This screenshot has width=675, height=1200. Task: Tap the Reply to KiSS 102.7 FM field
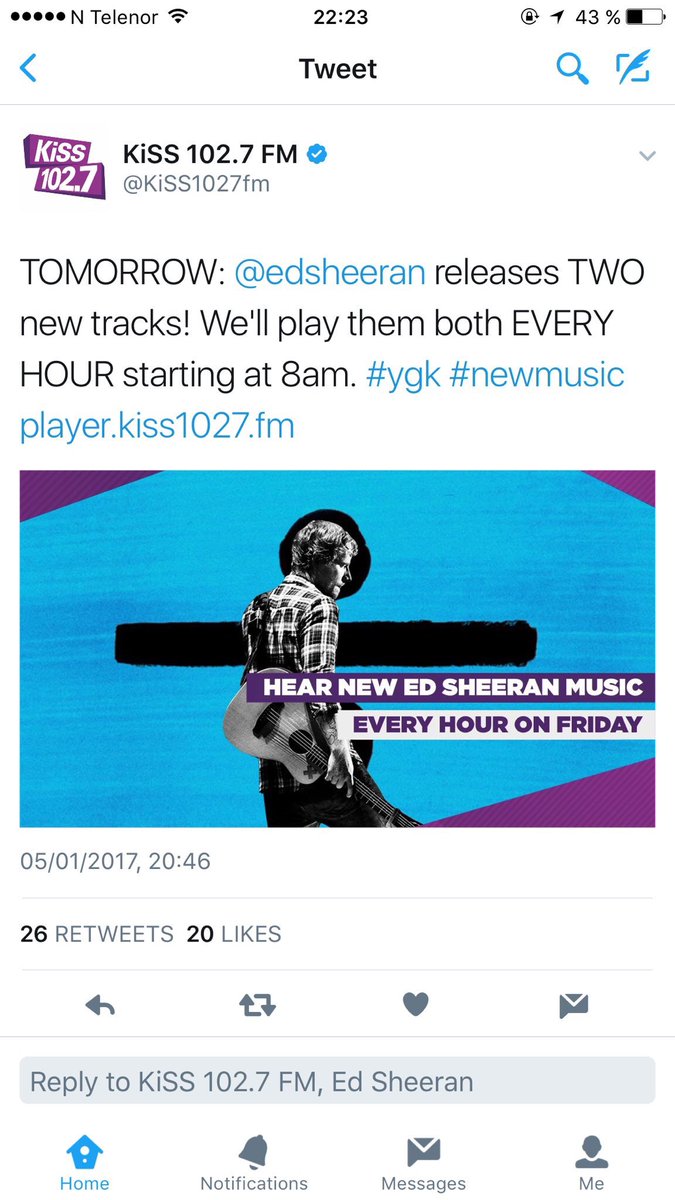[x=337, y=1081]
